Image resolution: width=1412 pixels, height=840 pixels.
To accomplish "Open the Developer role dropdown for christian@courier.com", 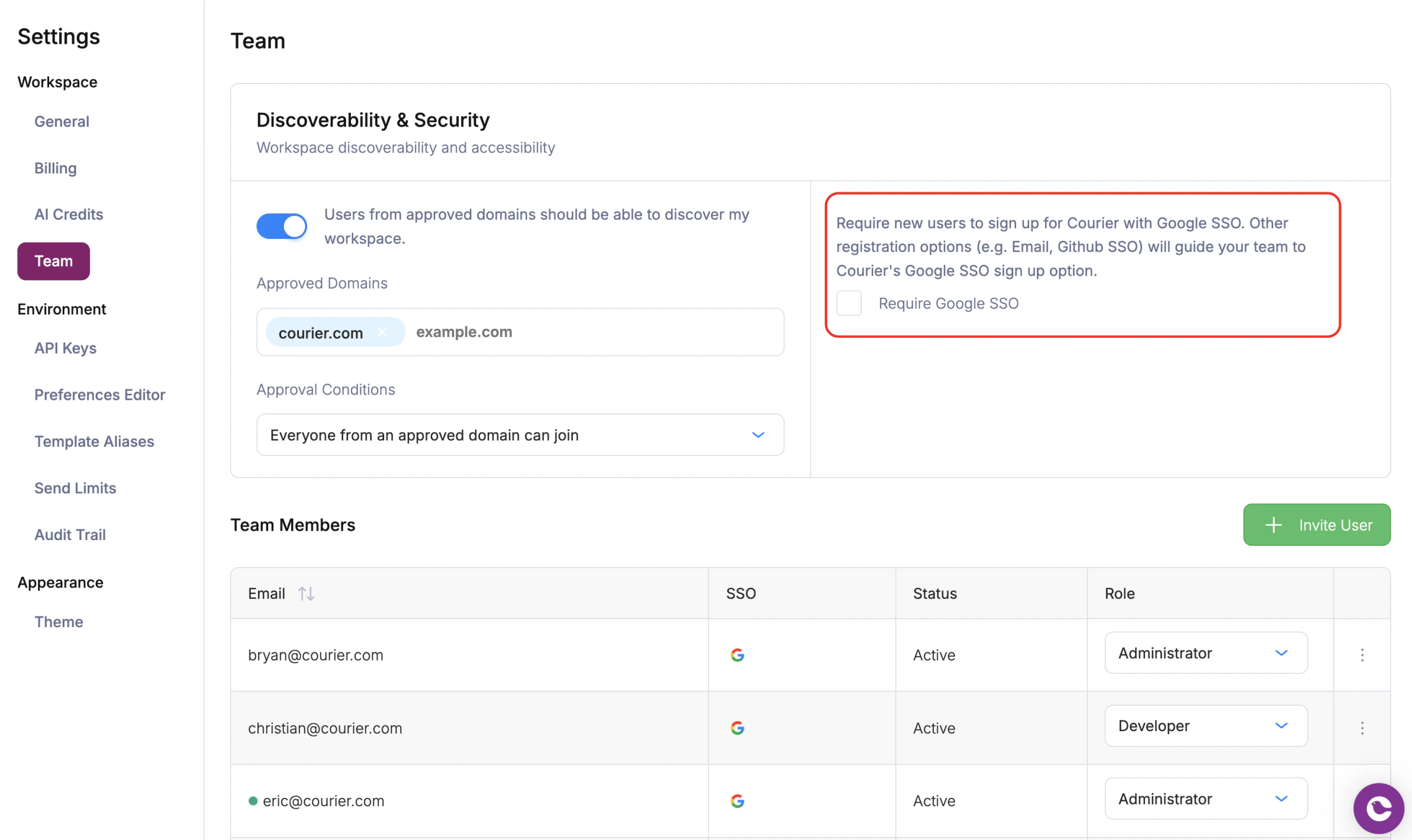I will [1205, 726].
